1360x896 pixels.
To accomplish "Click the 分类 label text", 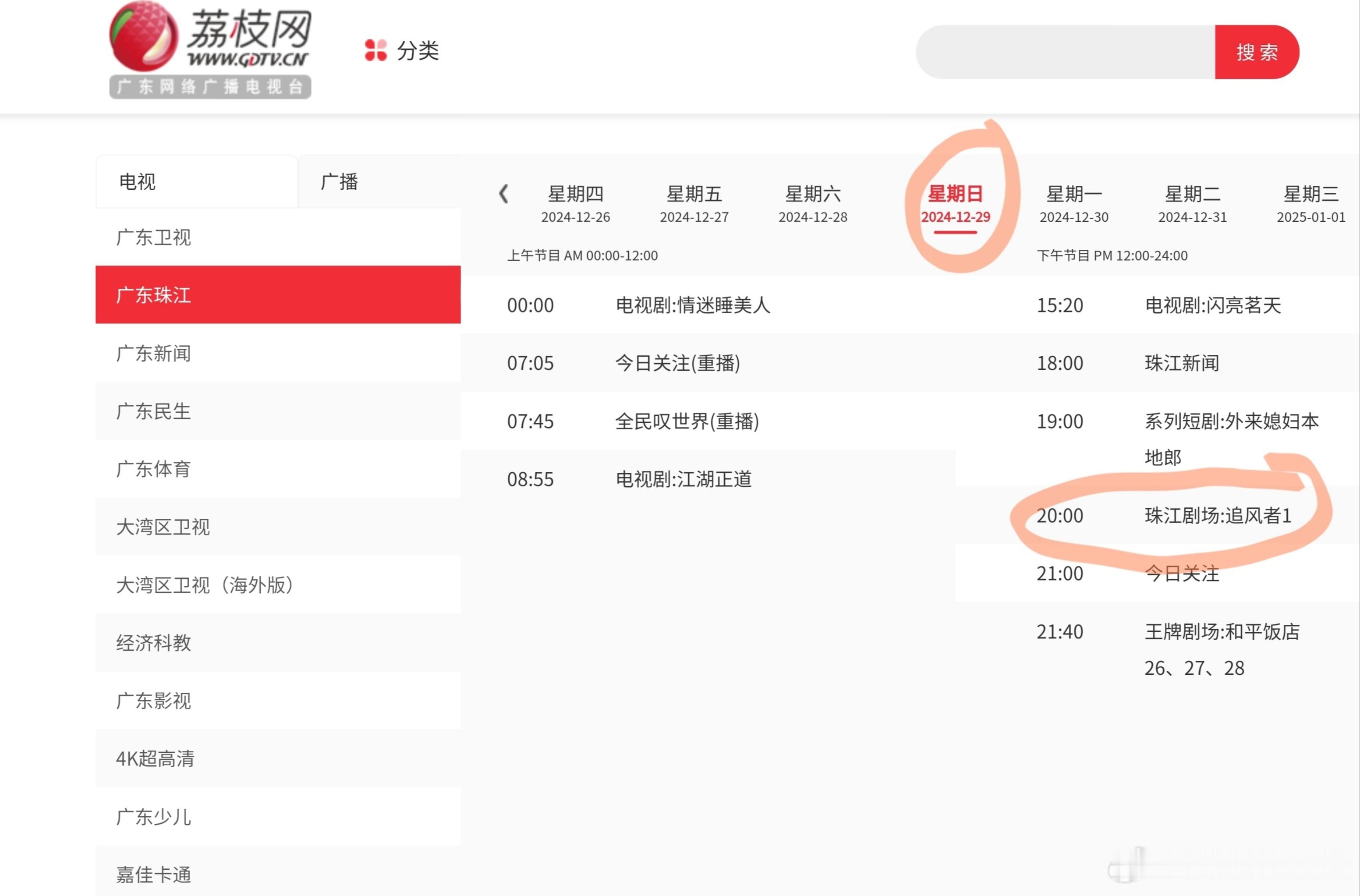I will (418, 51).
